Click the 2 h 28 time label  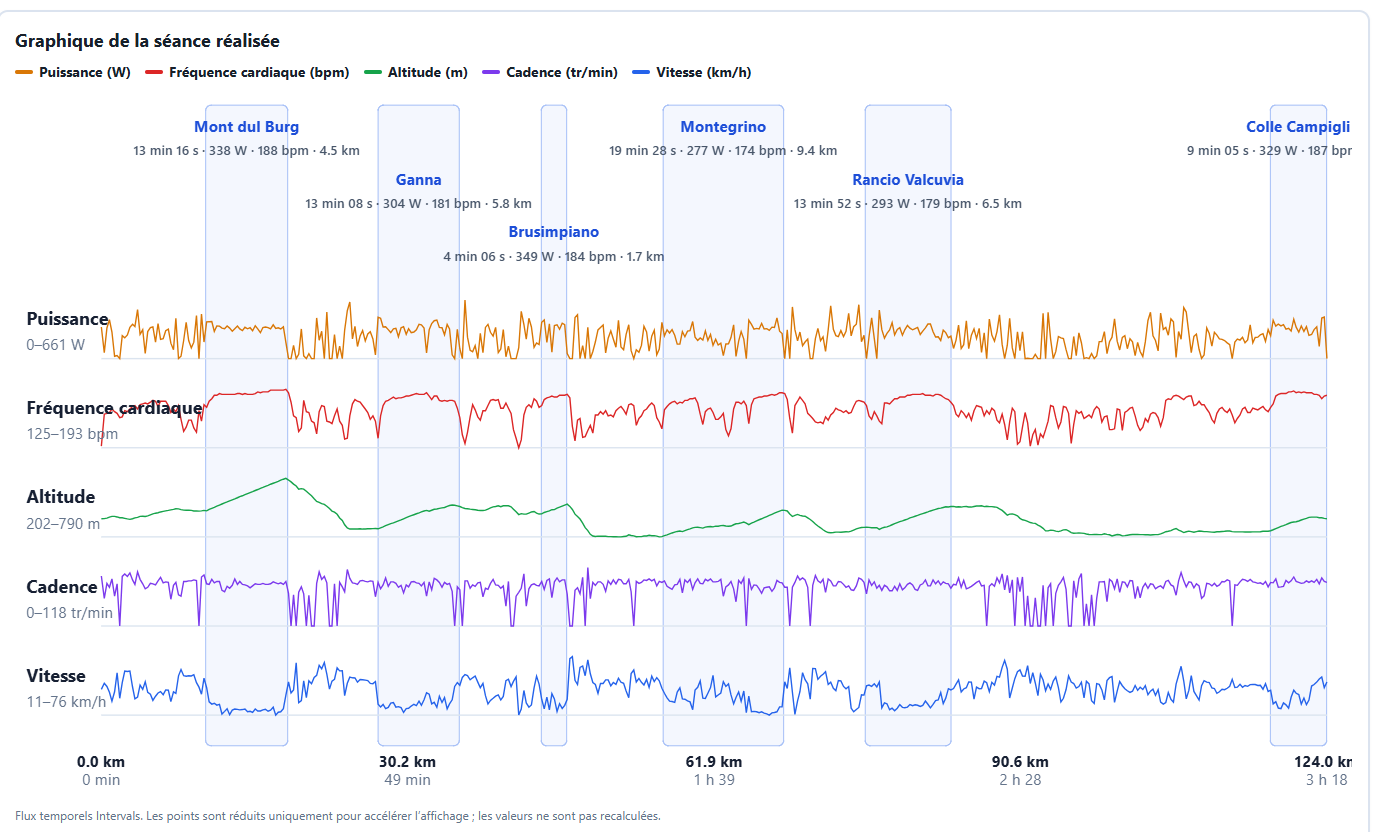pyautogui.click(x=1020, y=780)
